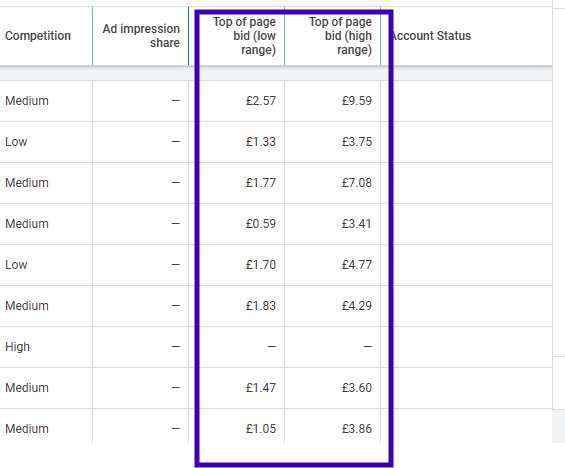
Task: Select the £0.59 low range bid cell
Action: point(261,224)
